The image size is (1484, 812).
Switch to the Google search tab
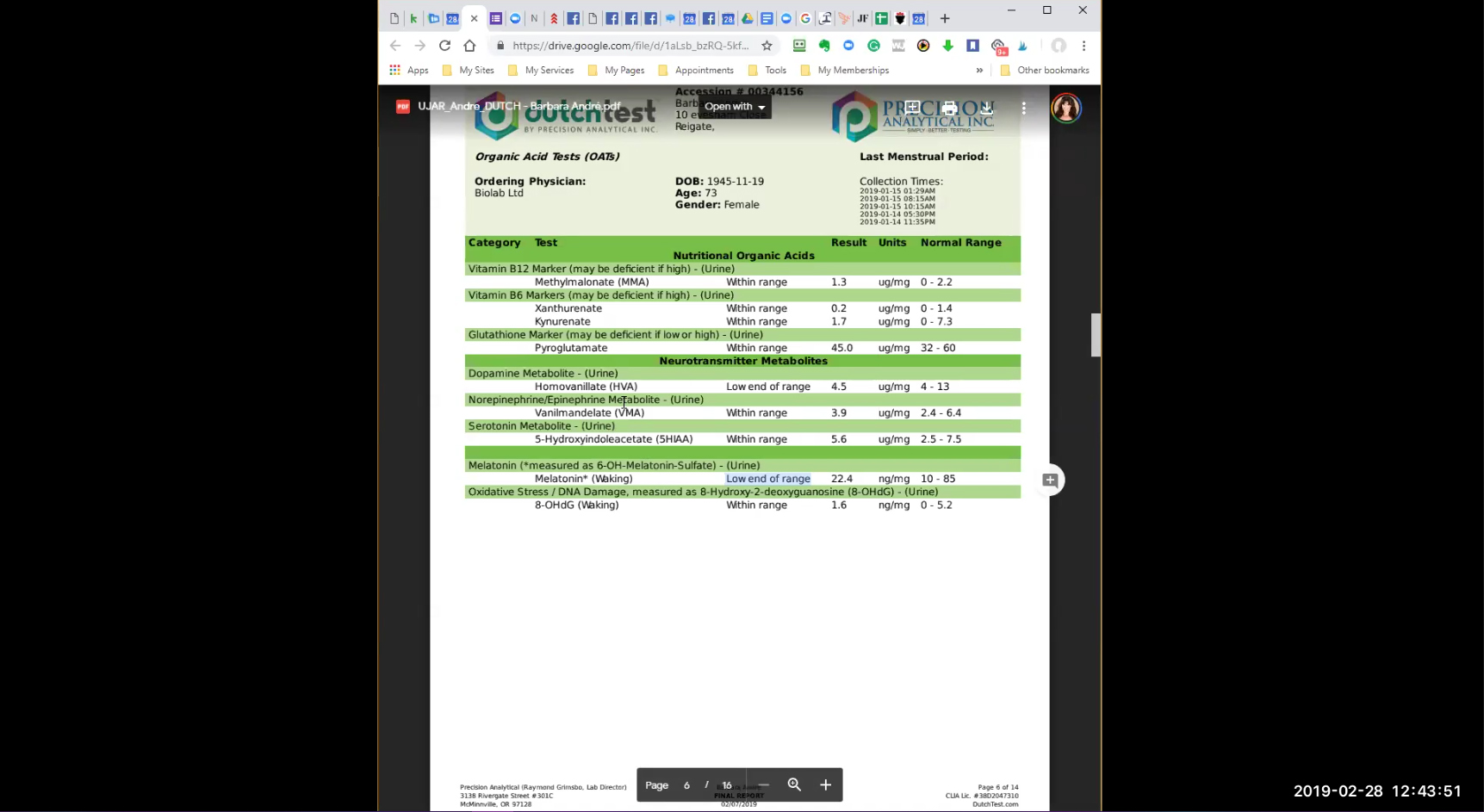(x=805, y=19)
